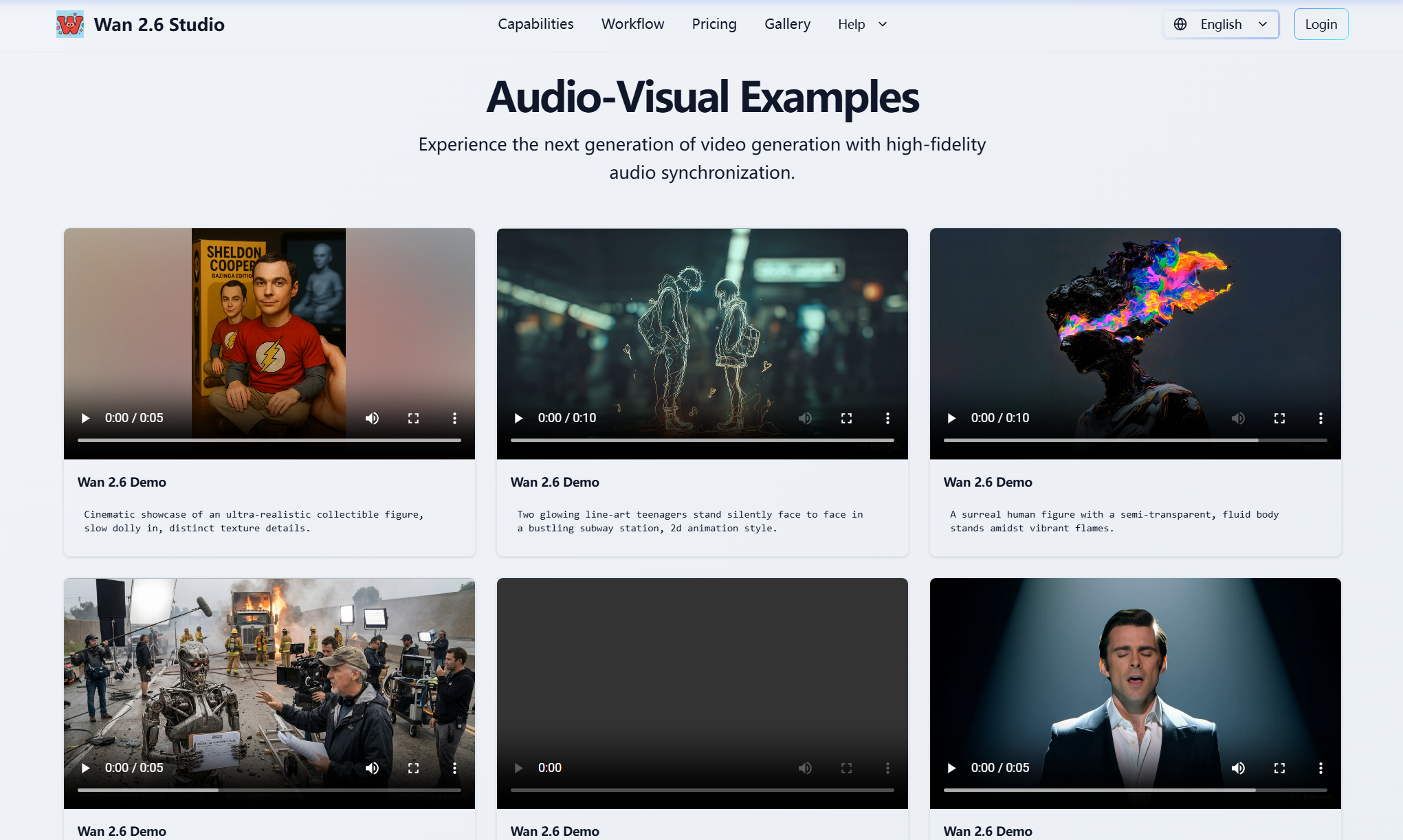
Task: Click the 0:00 time on the blank video
Action: click(x=550, y=768)
